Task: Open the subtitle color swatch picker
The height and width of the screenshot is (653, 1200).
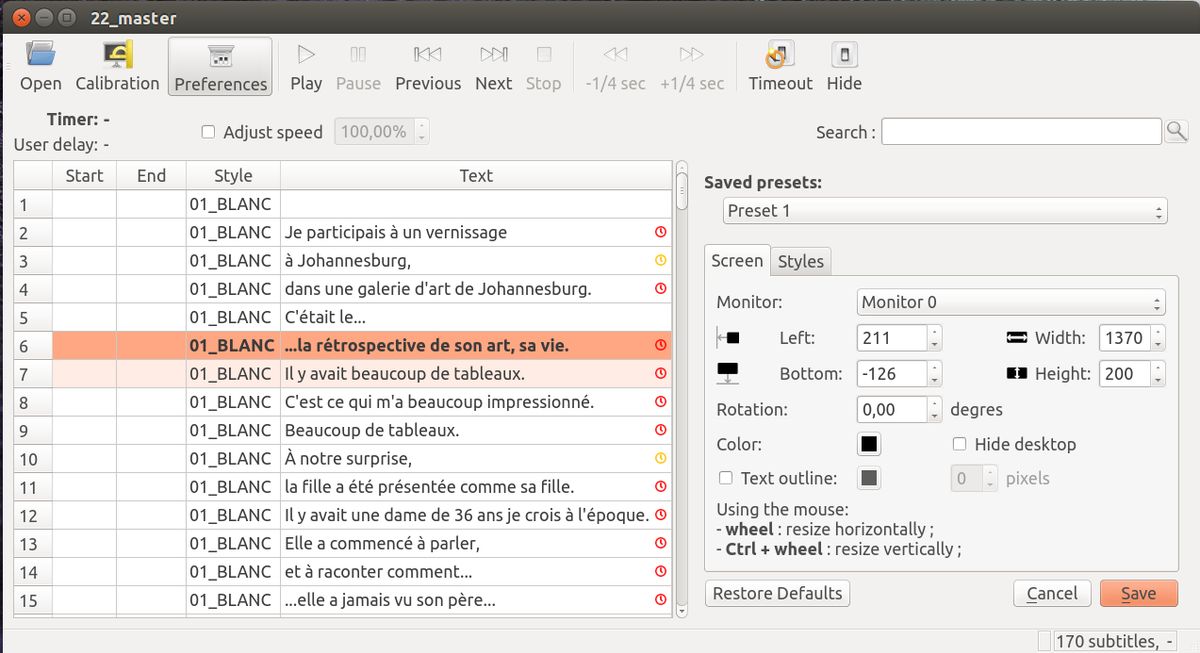Action: point(868,444)
